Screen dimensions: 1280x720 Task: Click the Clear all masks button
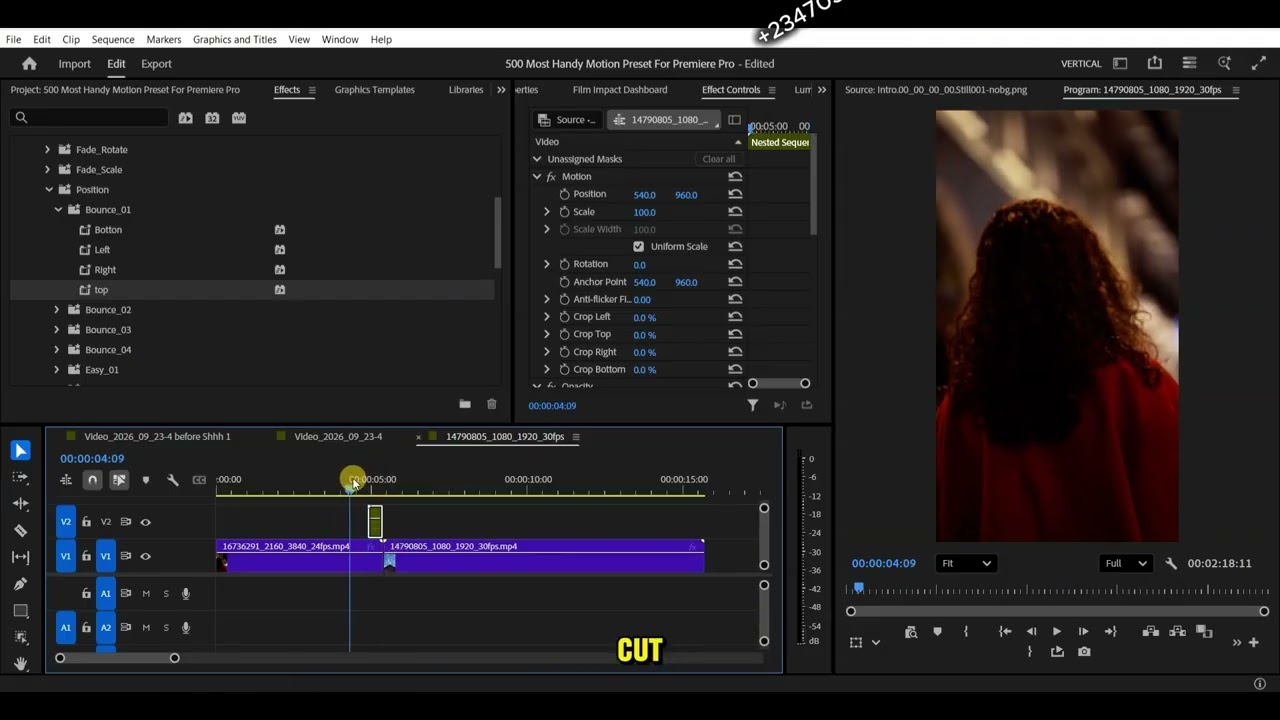point(718,159)
